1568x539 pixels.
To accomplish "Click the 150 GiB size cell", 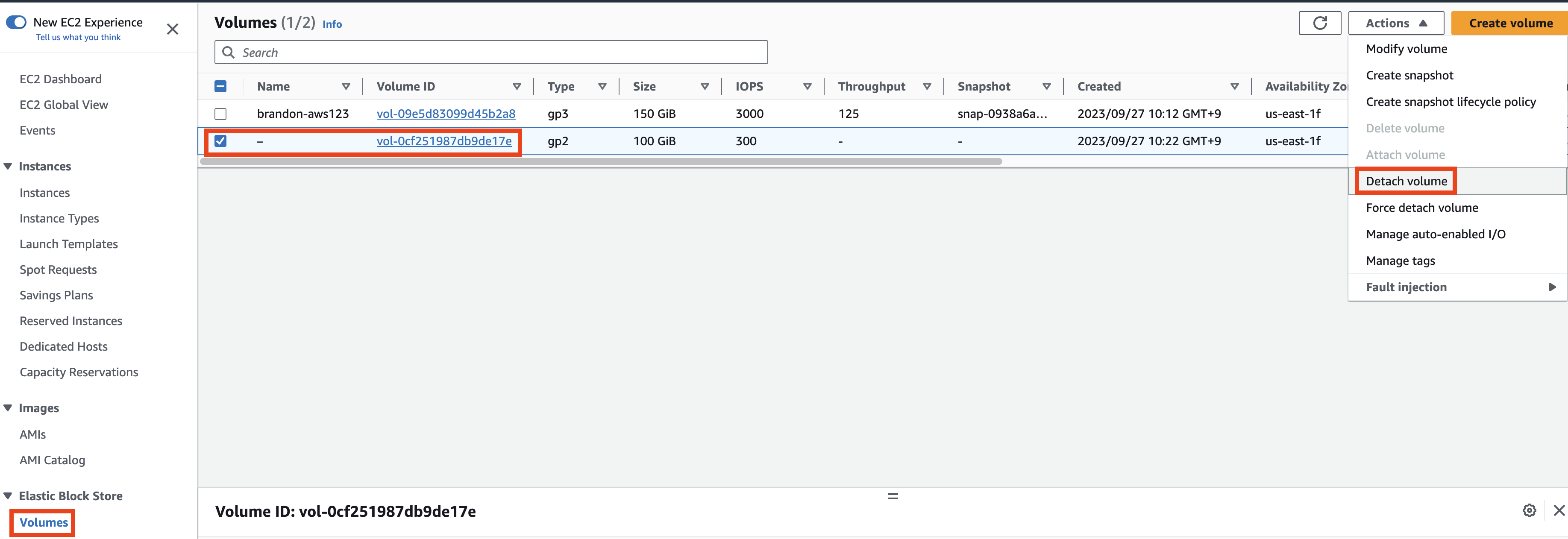I will [x=654, y=114].
